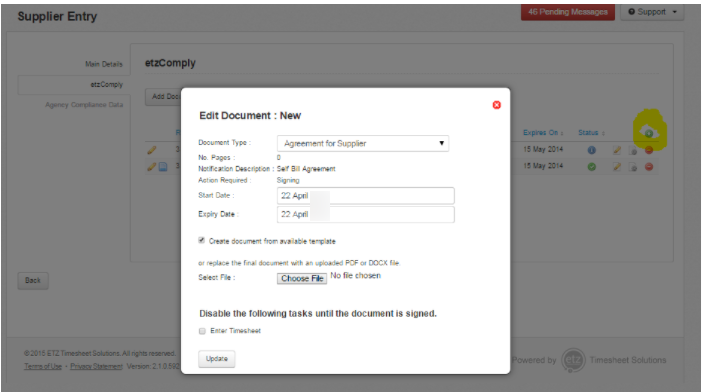The width and height of the screenshot is (702, 392).
Task: Click the Add Document button behind dialog
Action: [x=163, y=97]
